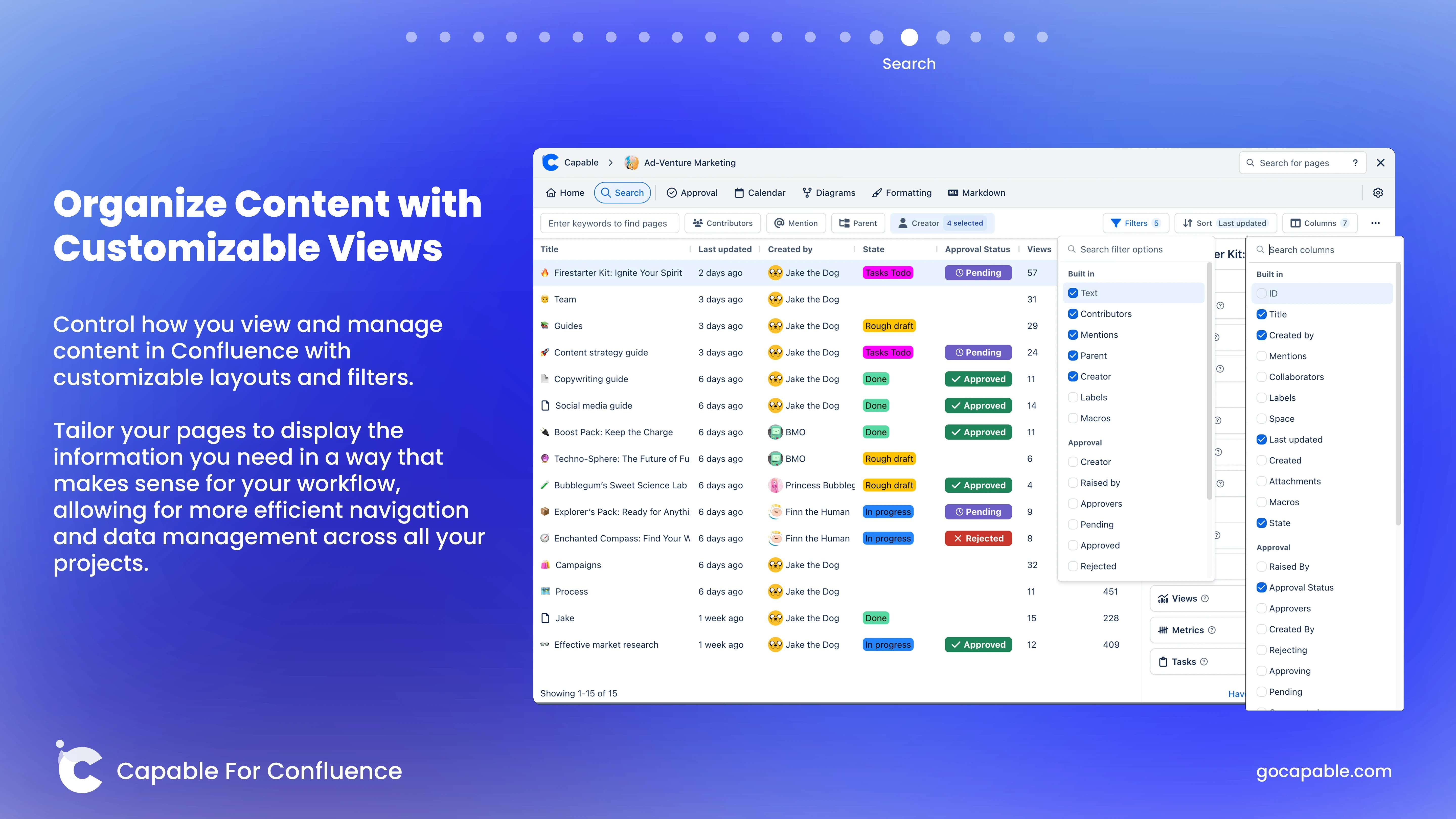Click the Metrics tally icon in sidebar
This screenshot has width=1456, height=819.
pyautogui.click(x=1163, y=630)
